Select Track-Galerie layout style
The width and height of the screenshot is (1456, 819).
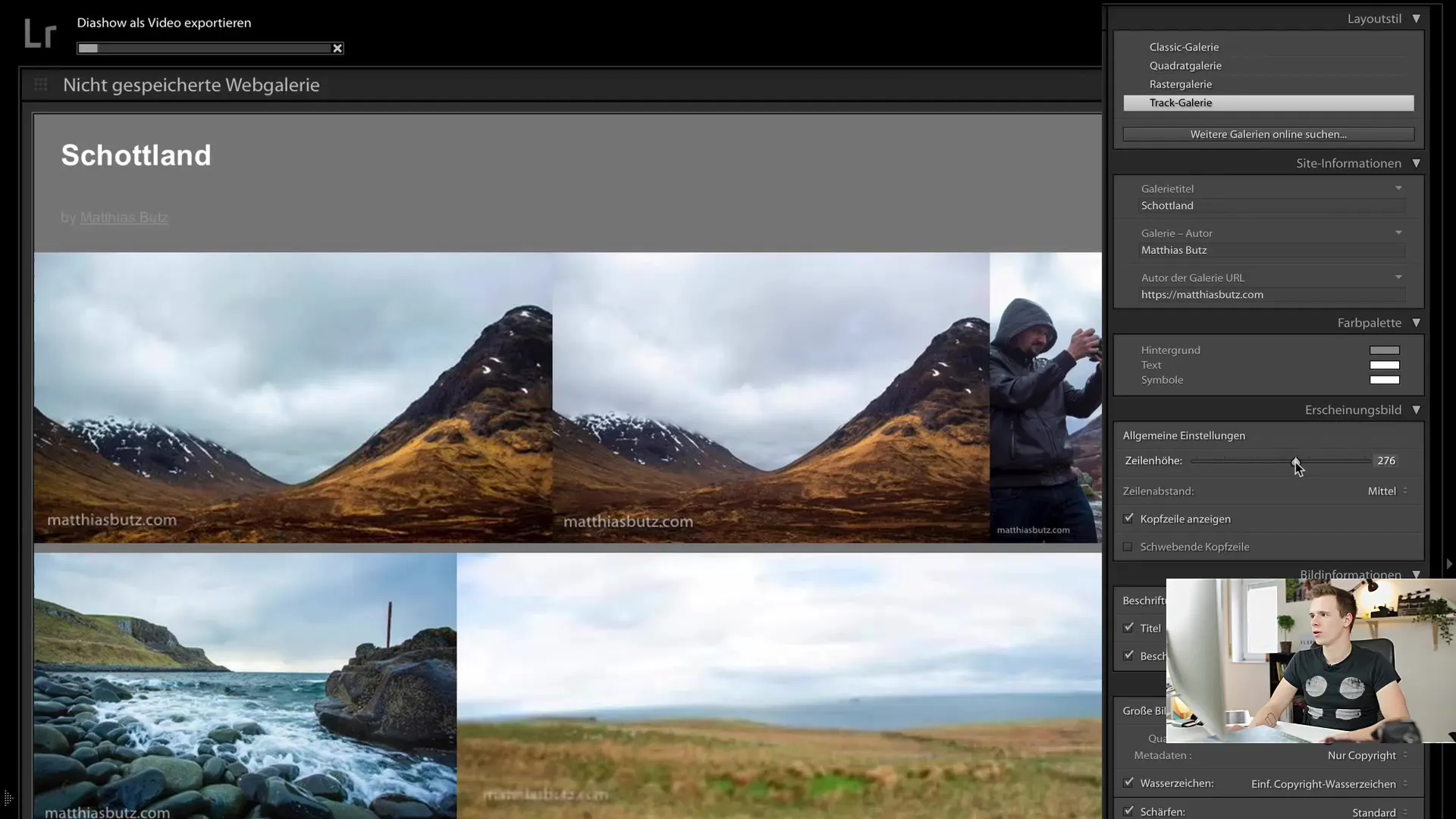click(x=1268, y=103)
